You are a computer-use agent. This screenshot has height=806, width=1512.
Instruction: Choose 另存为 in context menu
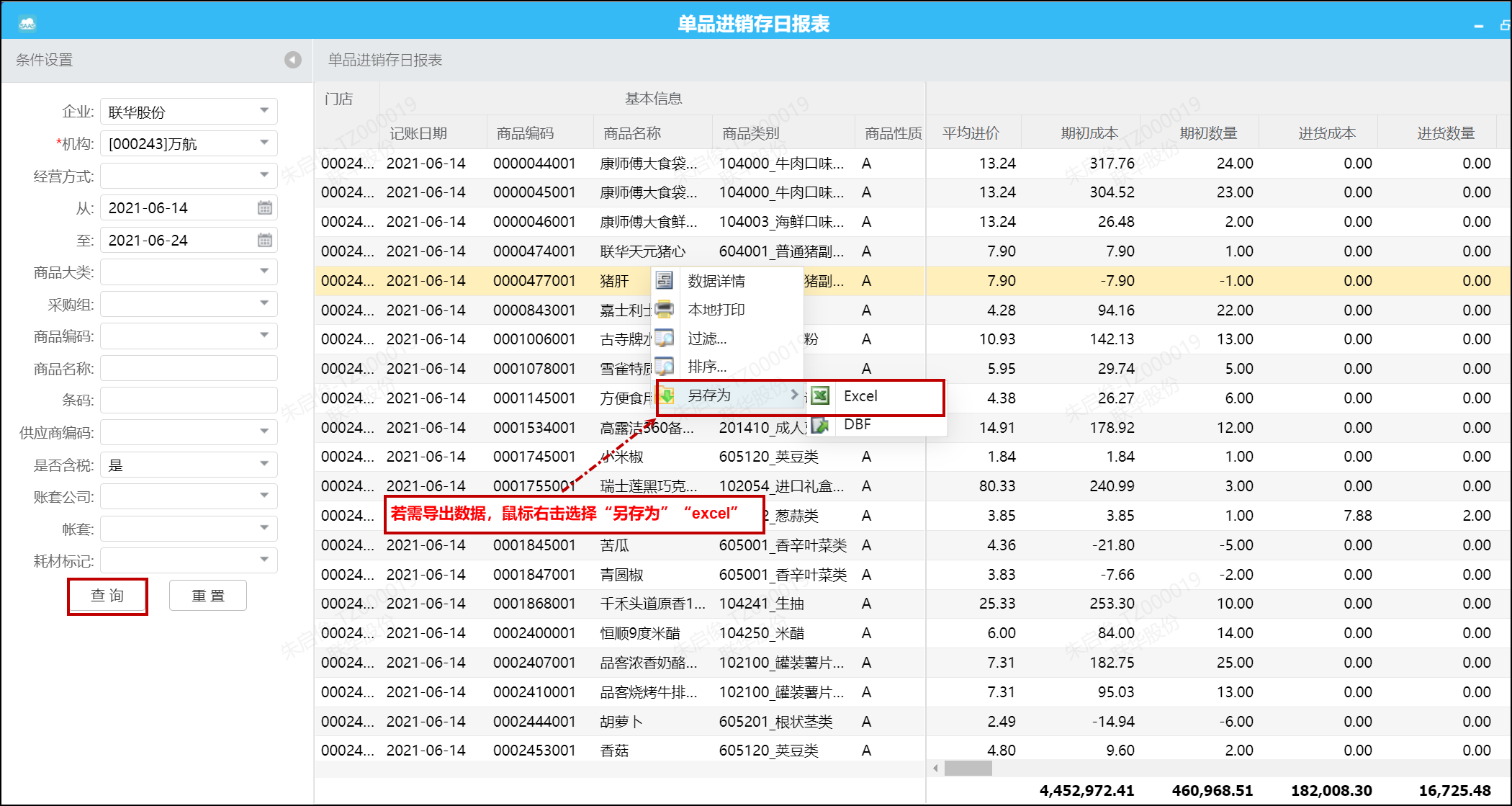[709, 395]
